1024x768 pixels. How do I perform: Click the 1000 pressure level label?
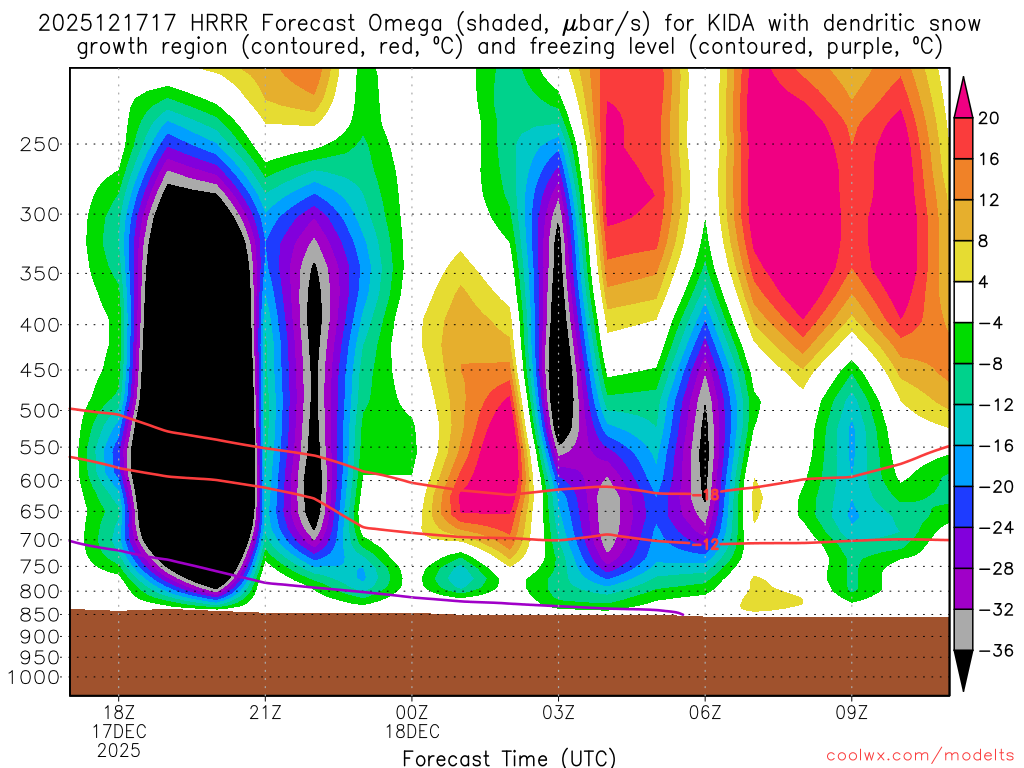(x=34, y=678)
